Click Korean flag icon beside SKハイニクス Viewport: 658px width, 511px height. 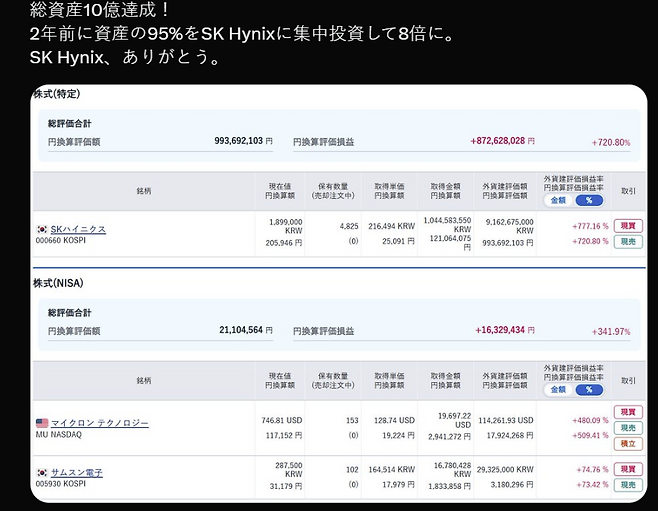pos(42,229)
